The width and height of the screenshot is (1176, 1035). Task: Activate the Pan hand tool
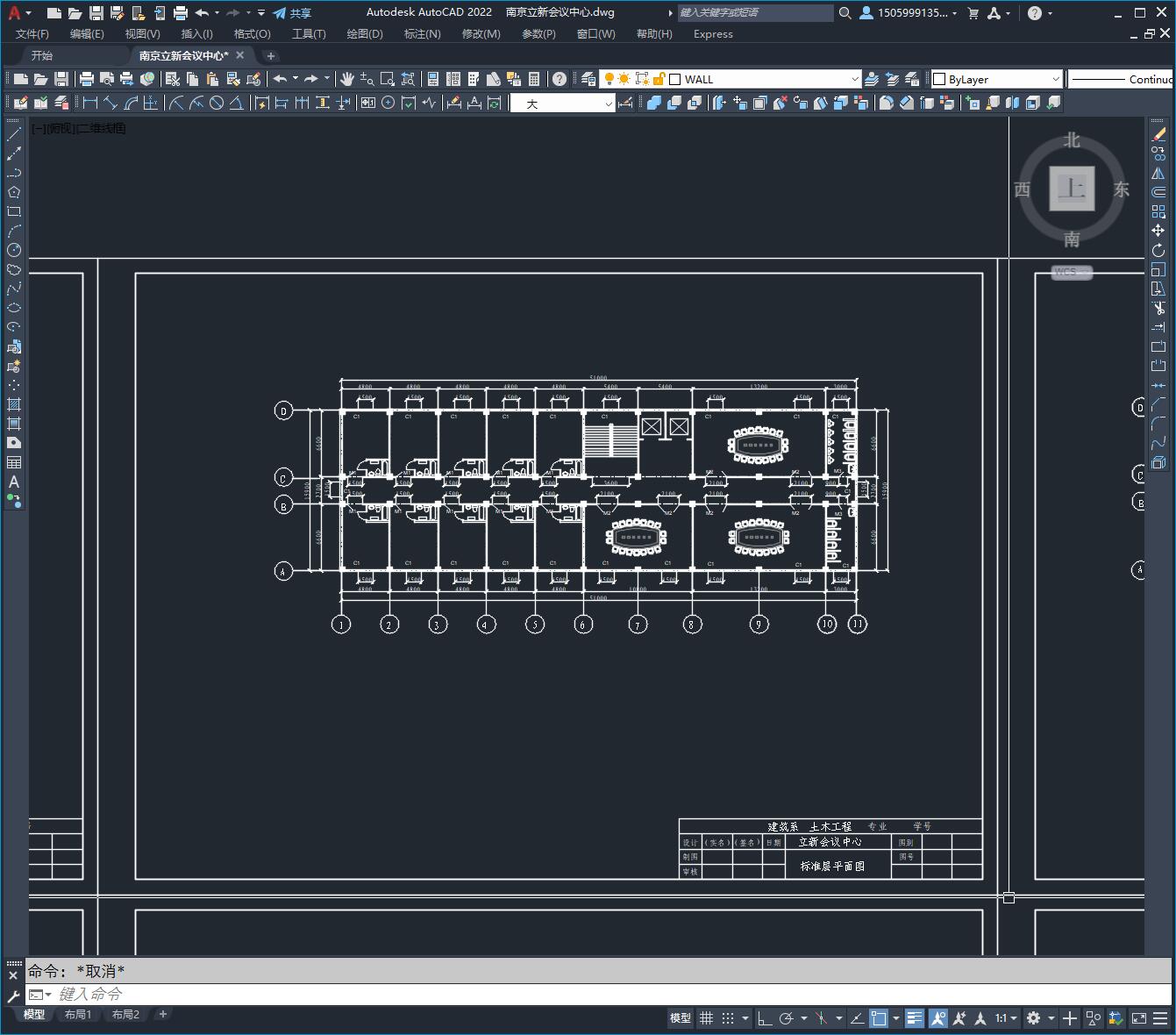pos(346,79)
